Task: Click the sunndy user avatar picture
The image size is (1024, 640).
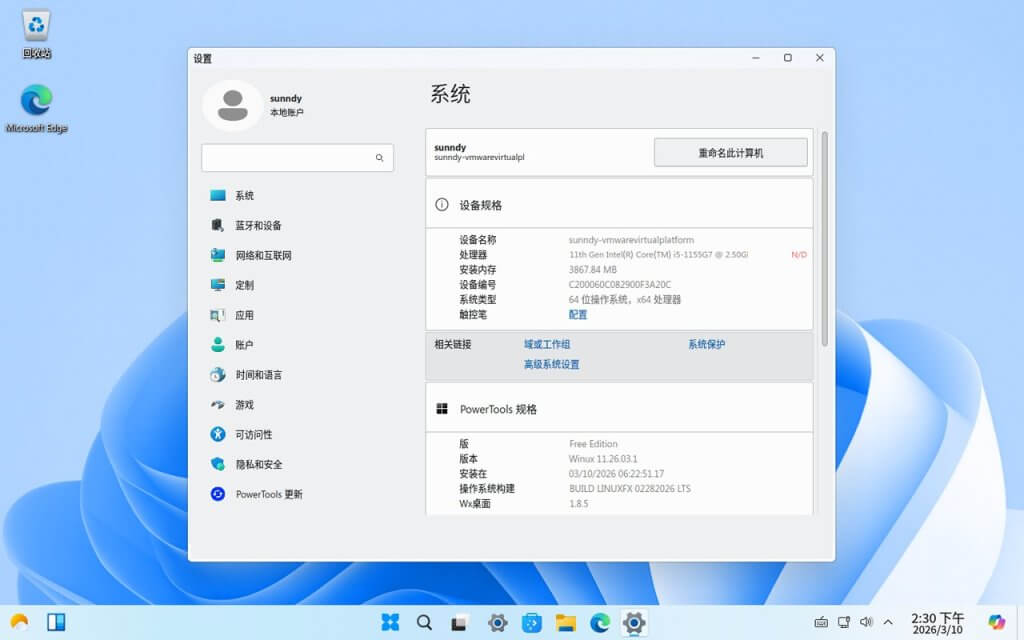Action: 232,106
